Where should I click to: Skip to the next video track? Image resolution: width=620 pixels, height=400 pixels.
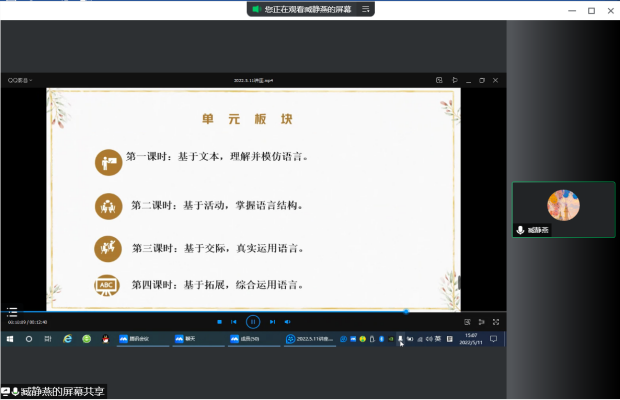click(272, 322)
